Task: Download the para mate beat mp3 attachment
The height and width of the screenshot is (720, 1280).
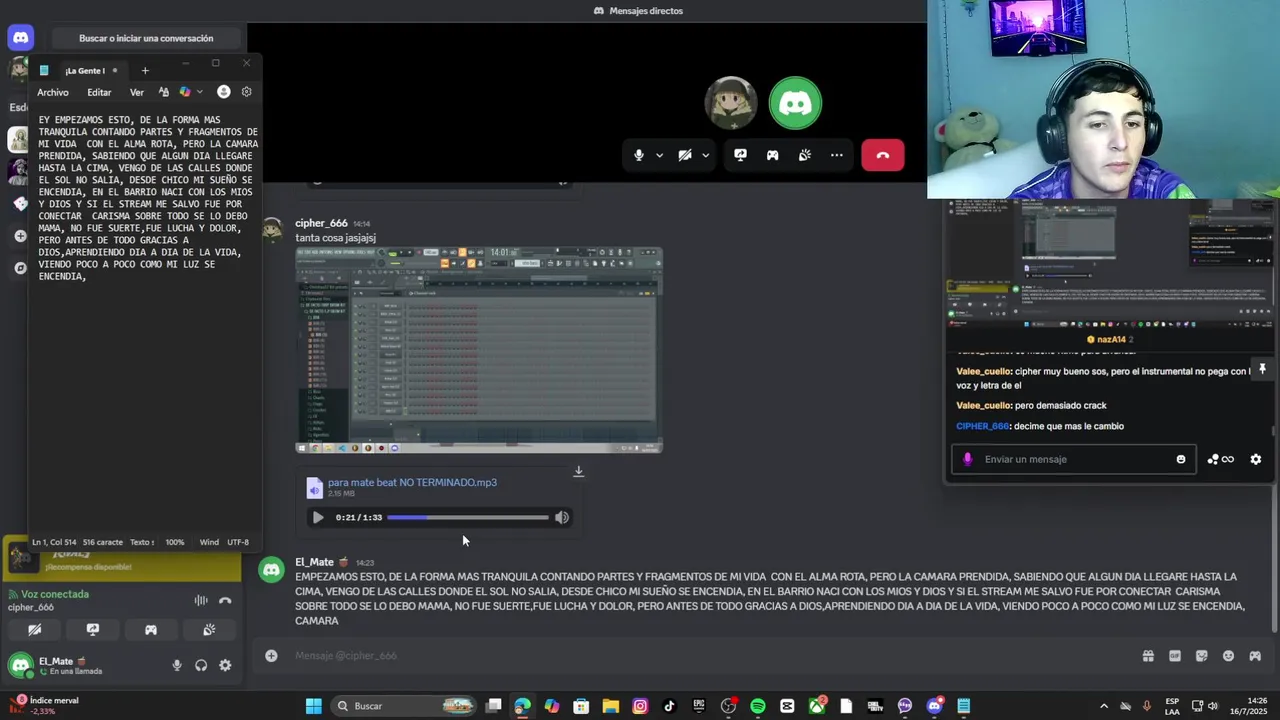Action: pos(578,471)
